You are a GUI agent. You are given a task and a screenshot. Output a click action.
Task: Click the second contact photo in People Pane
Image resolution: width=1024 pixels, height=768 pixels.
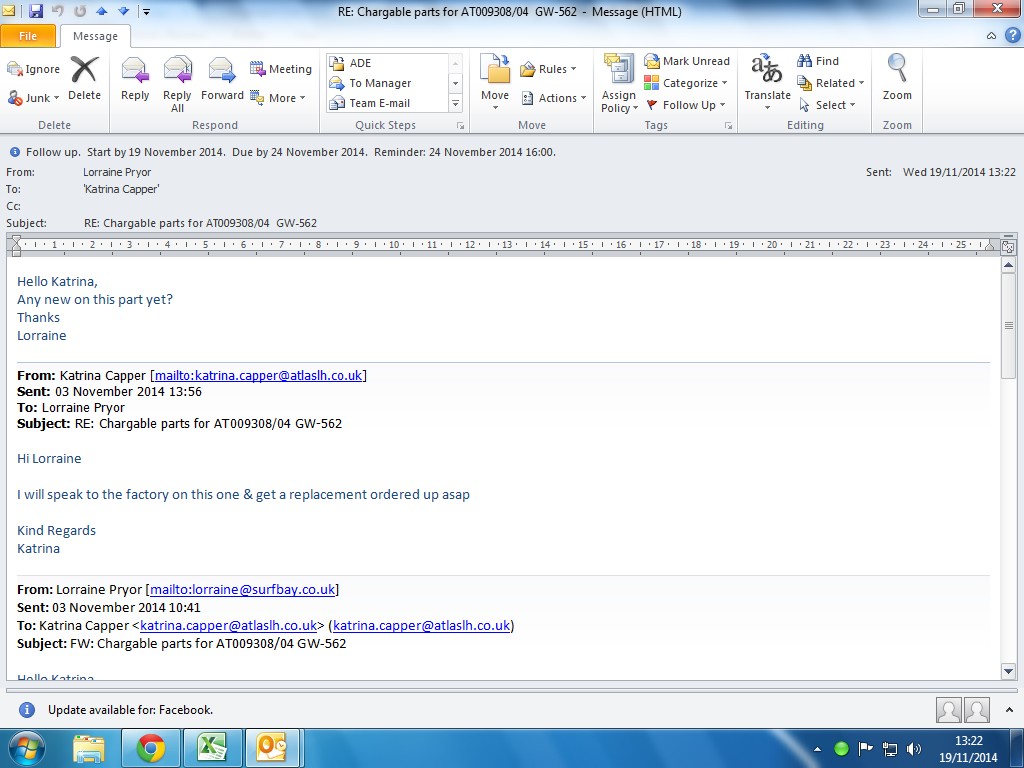977,710
